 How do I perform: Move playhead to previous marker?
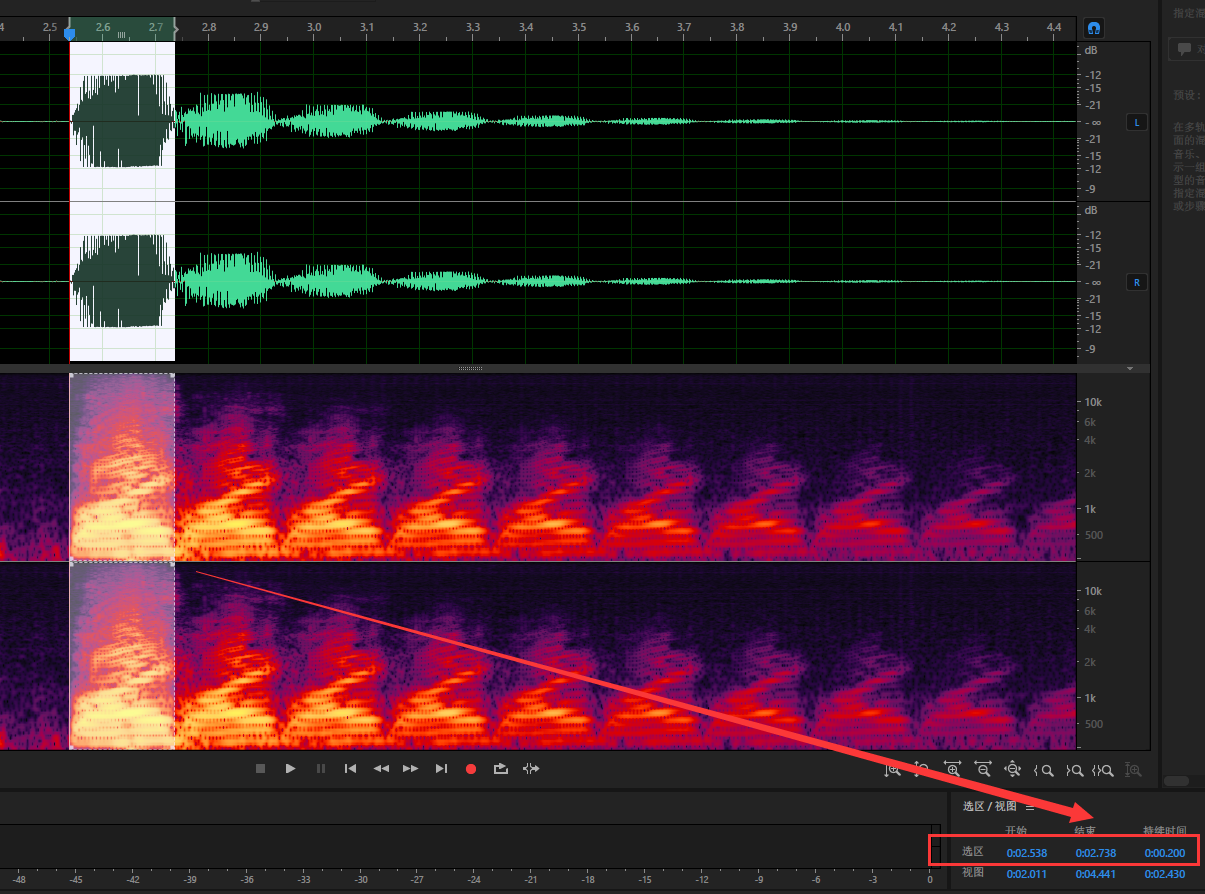[x=350, y=769]
